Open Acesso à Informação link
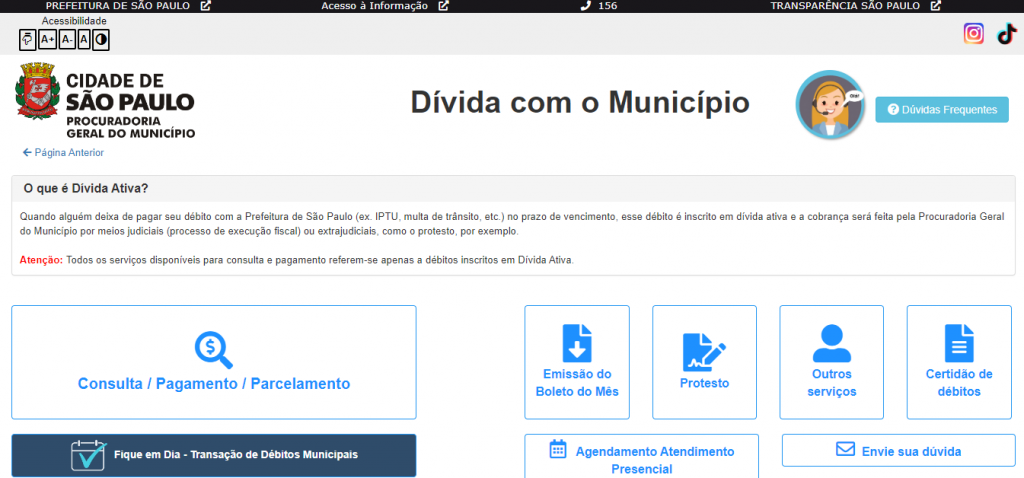This screenshot has width=1024, height=478. click(384, 6)
